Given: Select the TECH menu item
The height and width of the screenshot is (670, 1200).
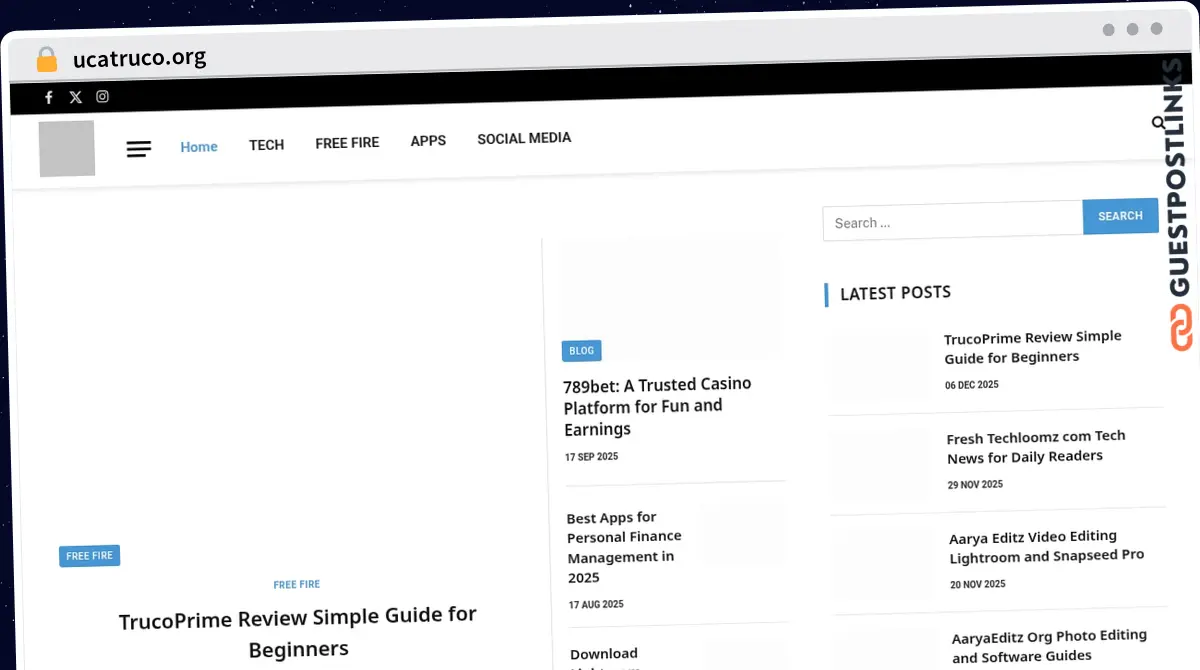Looking at the screenshot, I should click(266, 144).
